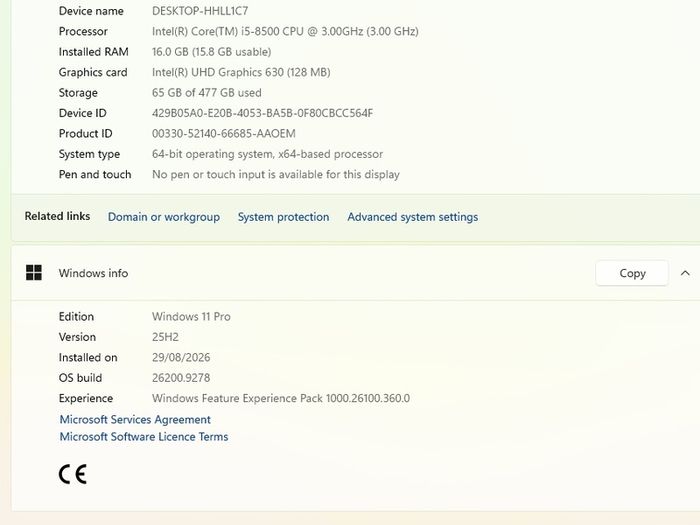This screenshot has width=700, height=525.
Task: Click the 65 GB of 477 GB used value
Action: click(x=207, y=93)
